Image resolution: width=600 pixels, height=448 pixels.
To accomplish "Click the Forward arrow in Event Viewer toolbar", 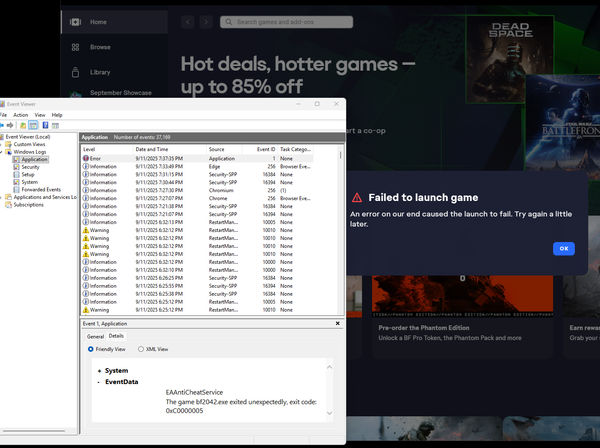I will click(10, 125).
